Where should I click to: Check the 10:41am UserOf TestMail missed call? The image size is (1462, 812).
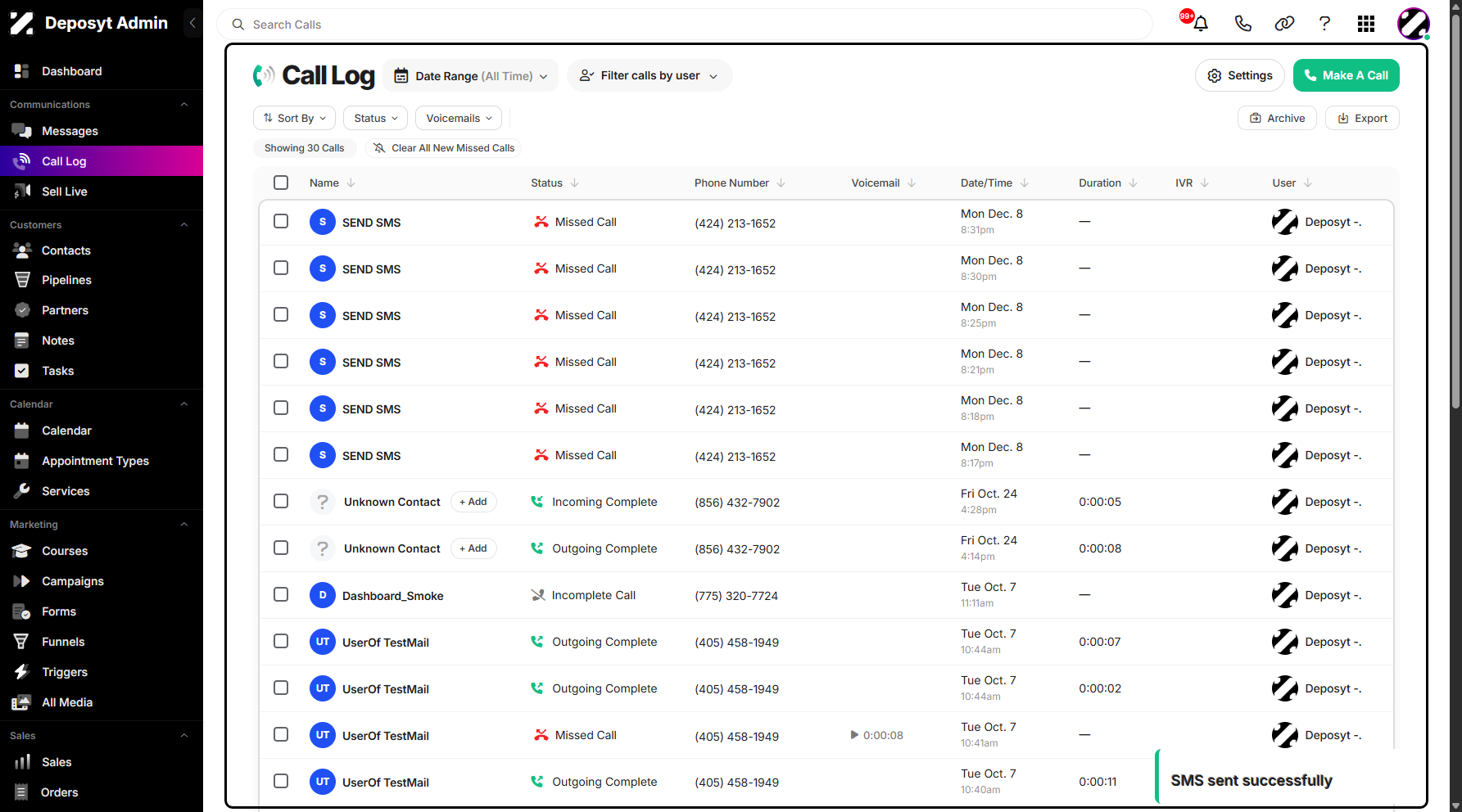pos(281,734)
